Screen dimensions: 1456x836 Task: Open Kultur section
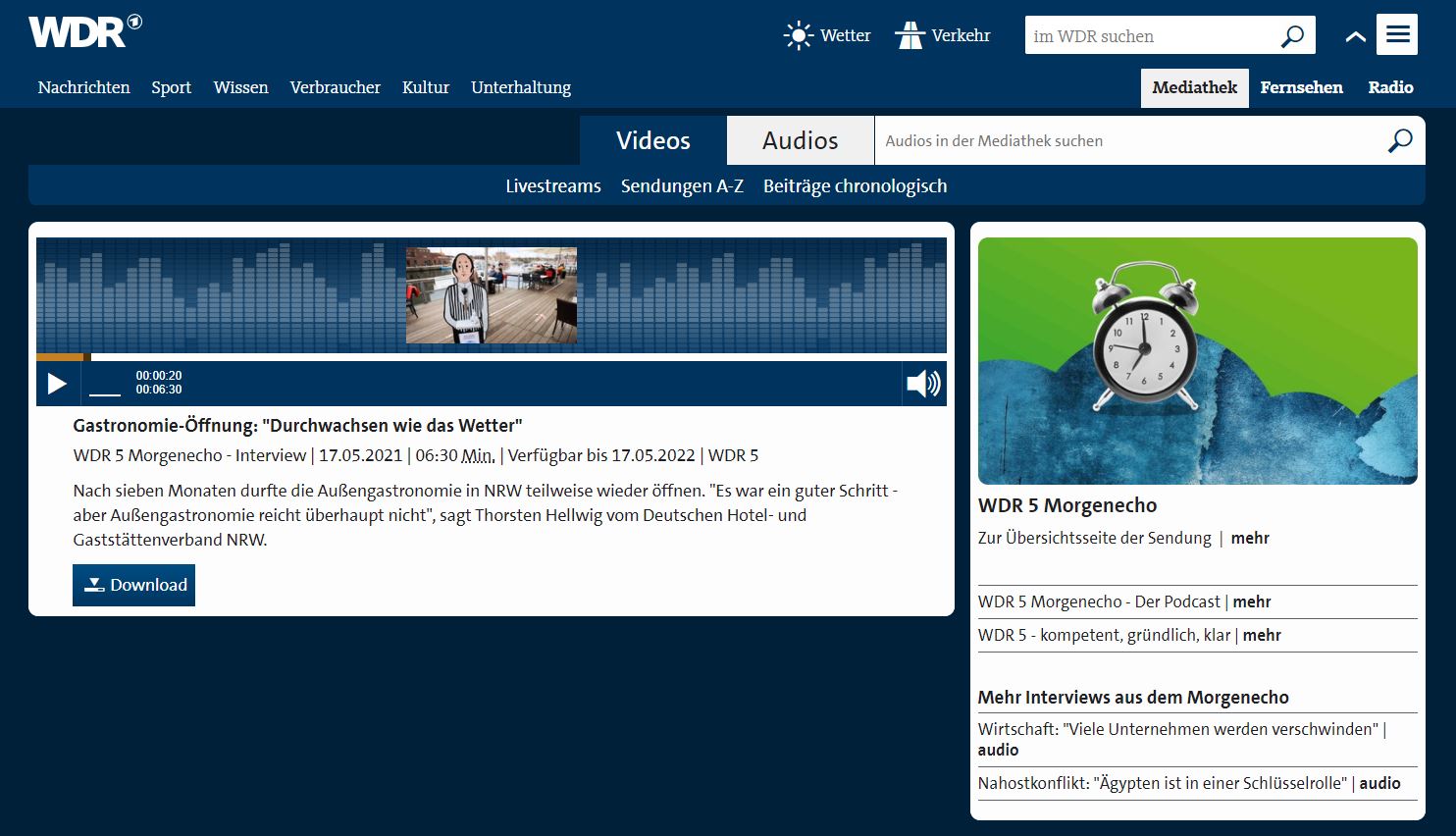click(426, 87)
